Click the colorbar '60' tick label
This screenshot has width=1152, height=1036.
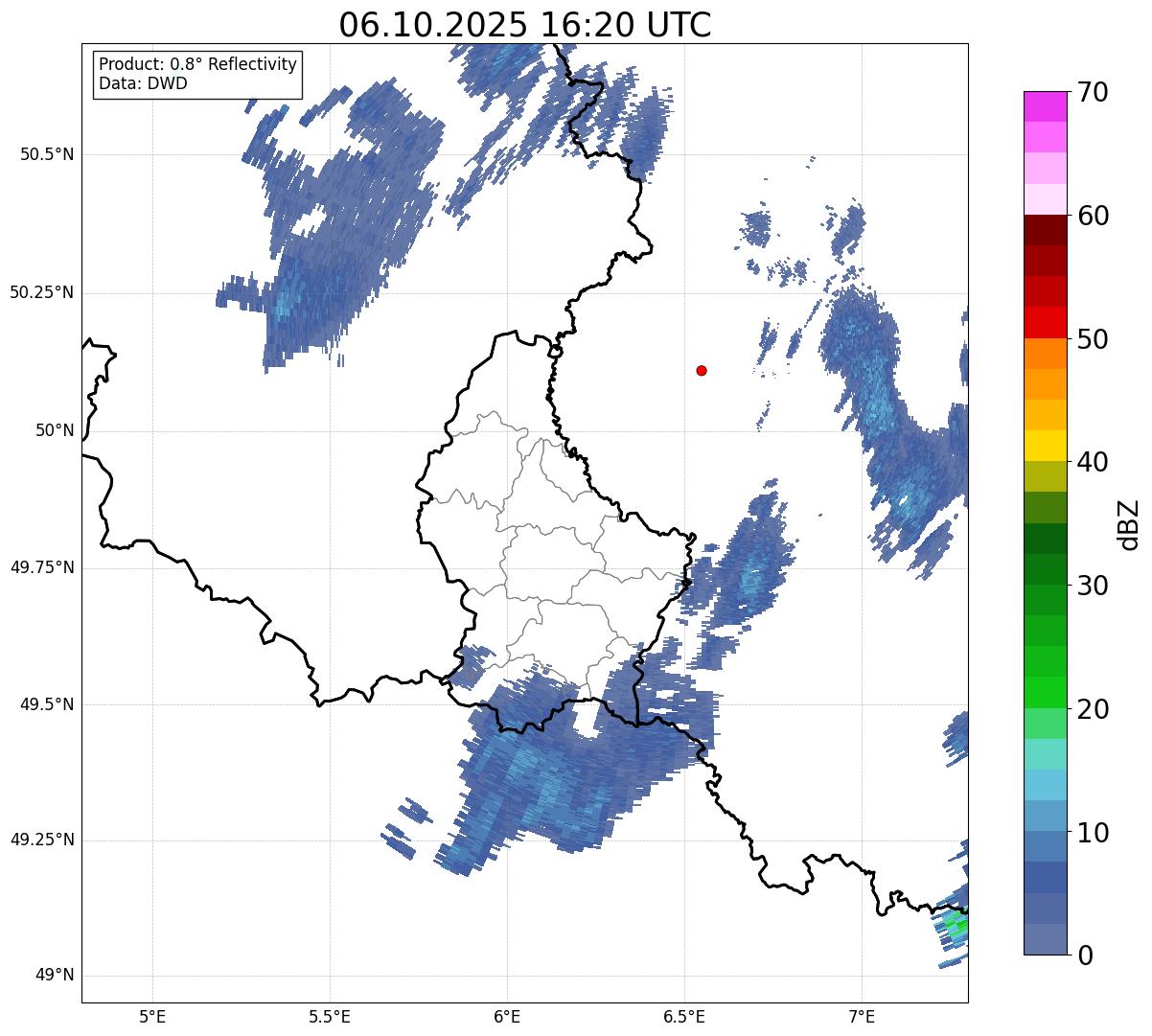[1093, 216]
